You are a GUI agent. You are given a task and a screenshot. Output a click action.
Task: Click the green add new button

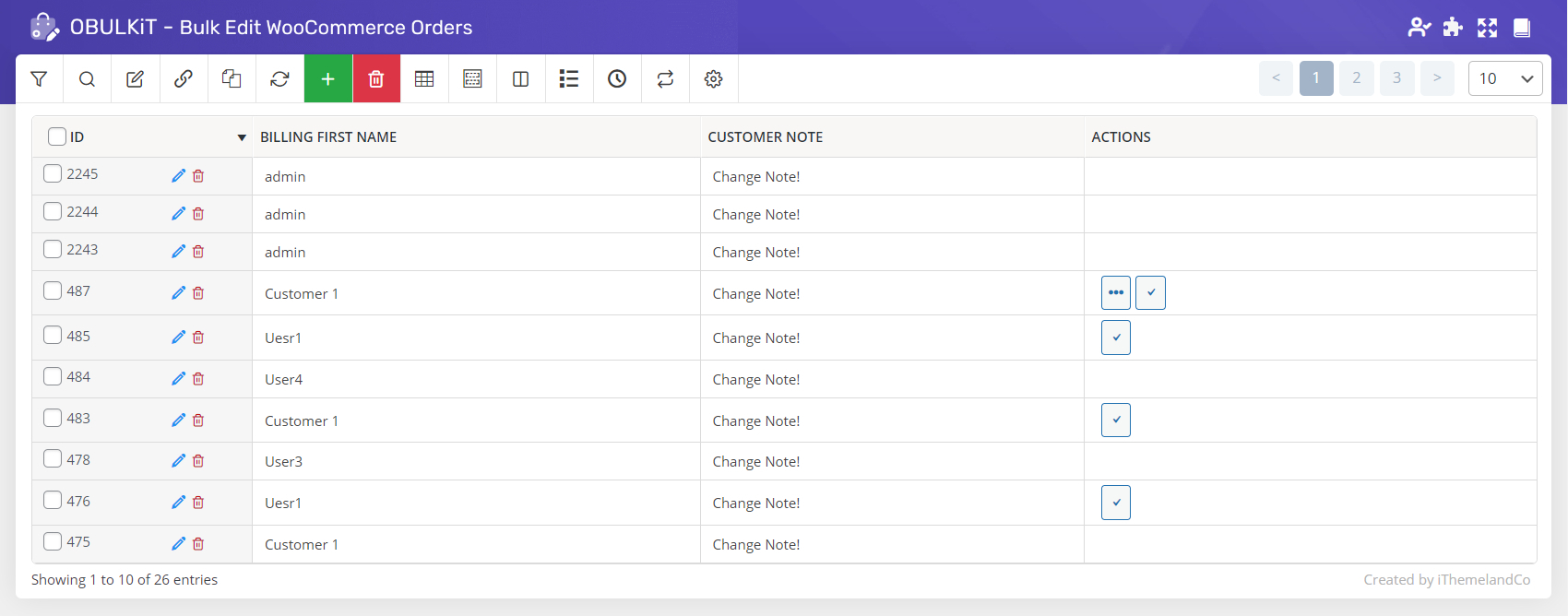(x=327, y=79)
